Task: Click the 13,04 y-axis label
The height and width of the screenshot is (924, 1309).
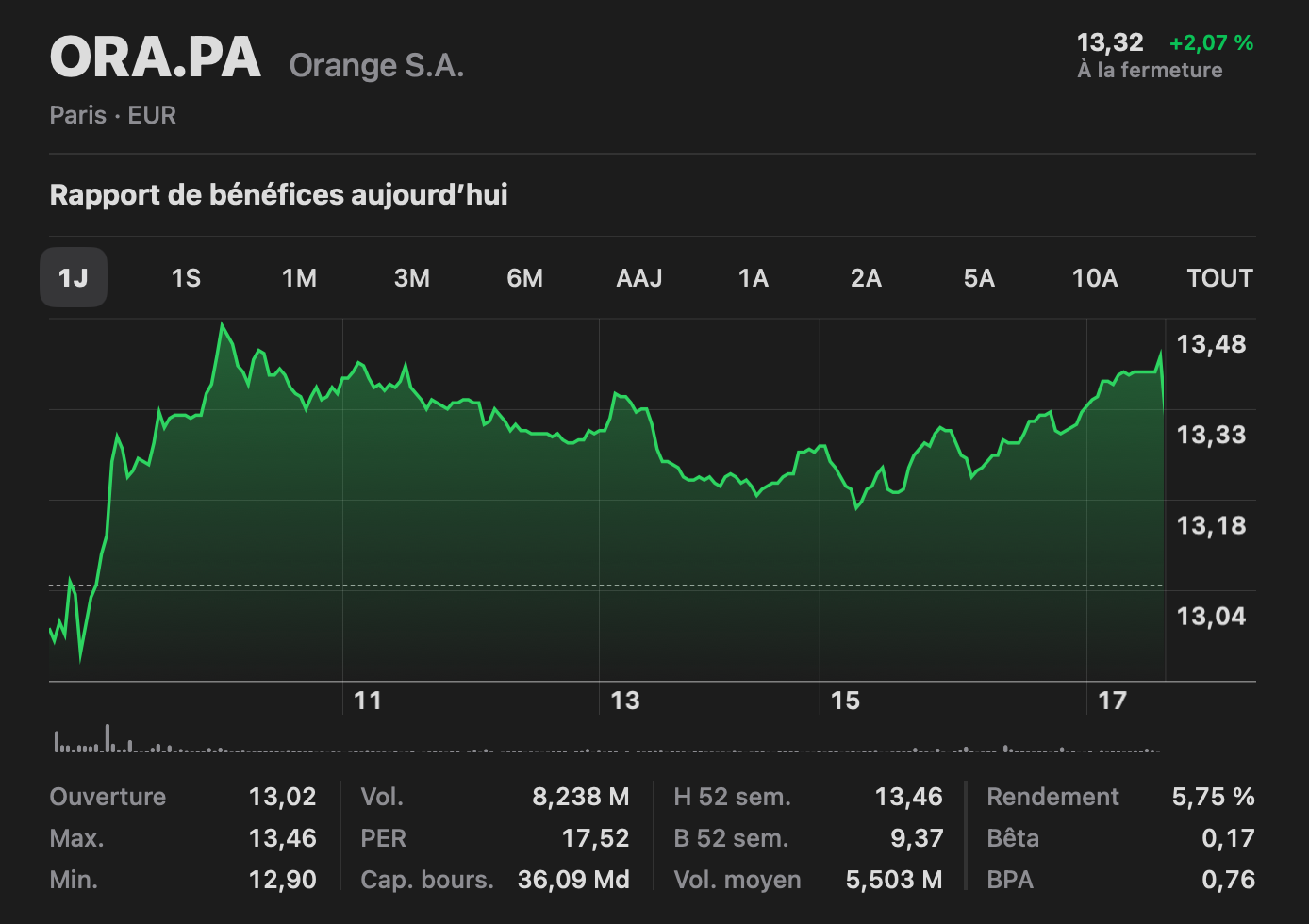Action: [1212, 616]
